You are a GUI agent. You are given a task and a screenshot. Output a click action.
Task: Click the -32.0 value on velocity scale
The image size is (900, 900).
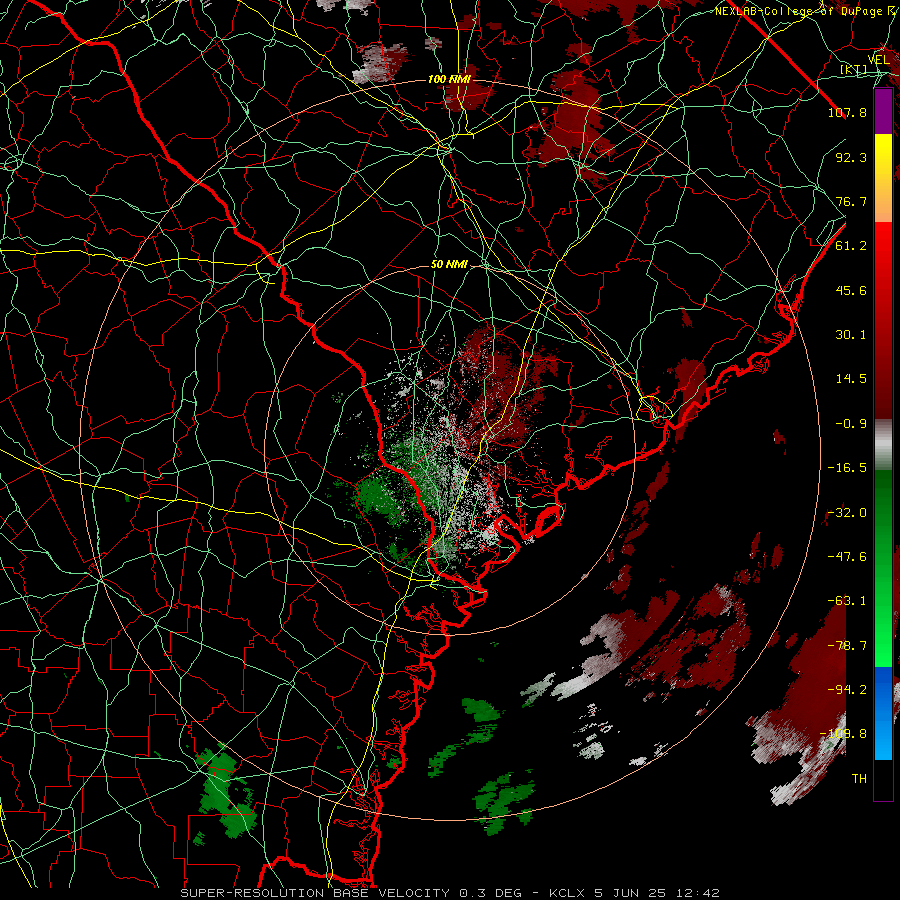coord(847,513)
